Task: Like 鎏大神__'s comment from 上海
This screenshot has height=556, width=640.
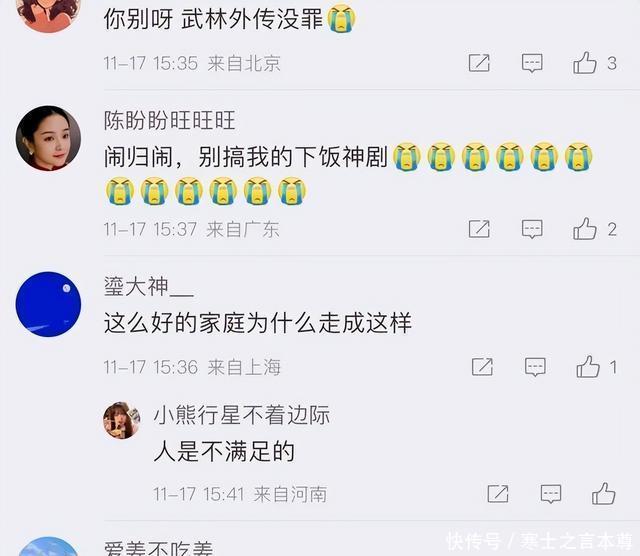Action: 588,366
